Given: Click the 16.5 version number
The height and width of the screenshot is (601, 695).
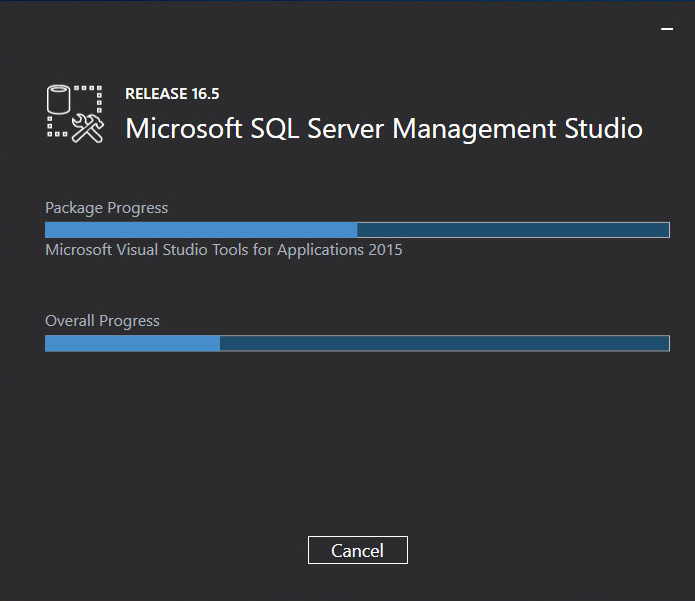Looking at the screenshot, I should (206, 94).
